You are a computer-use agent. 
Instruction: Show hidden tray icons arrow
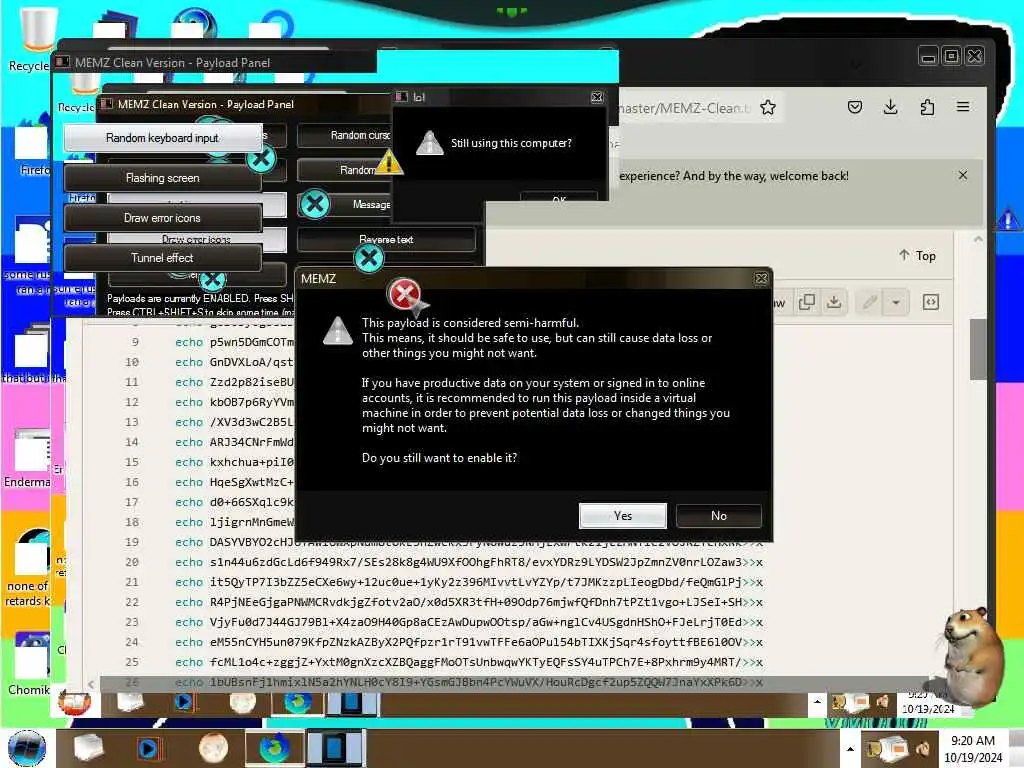point(850,749)
